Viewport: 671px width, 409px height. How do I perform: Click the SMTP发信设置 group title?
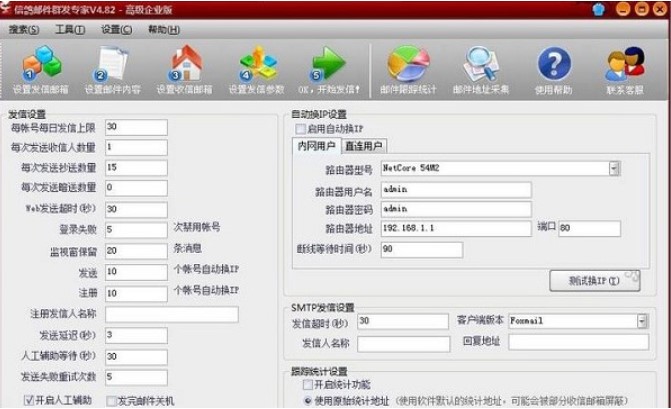(323, 308)
